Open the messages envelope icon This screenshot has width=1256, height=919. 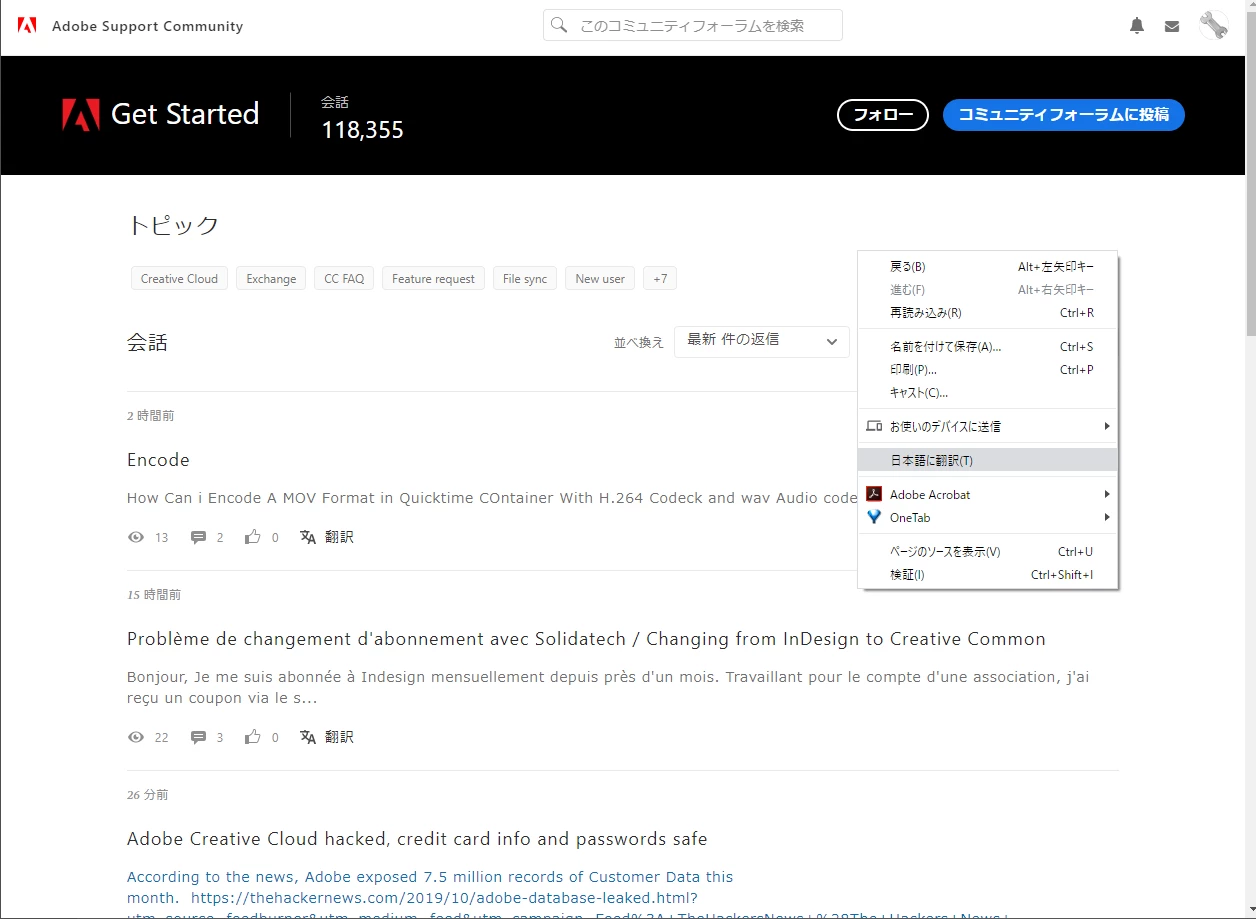(x=1172, y=27)
